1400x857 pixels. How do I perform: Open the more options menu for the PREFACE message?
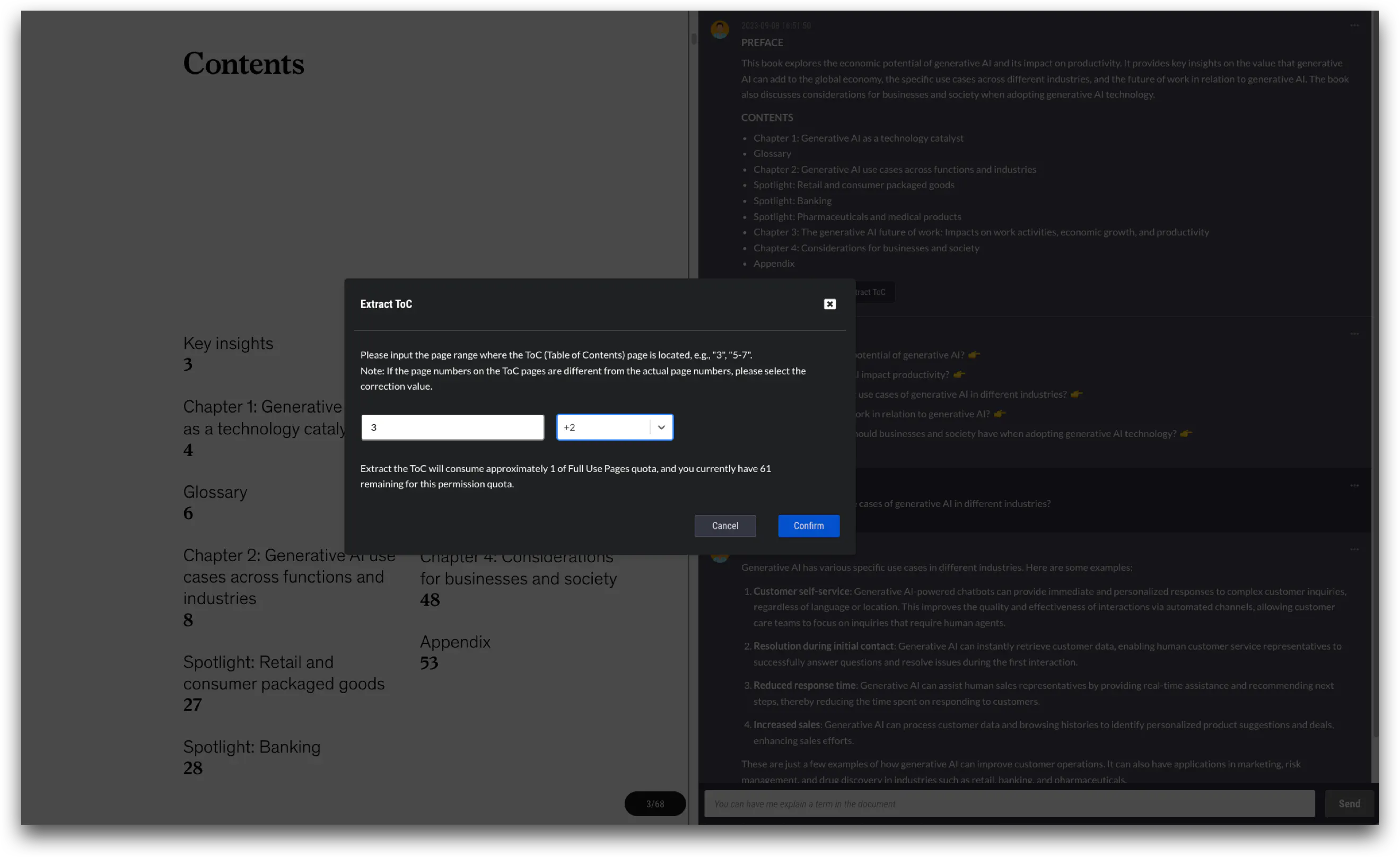[1354, 25]
